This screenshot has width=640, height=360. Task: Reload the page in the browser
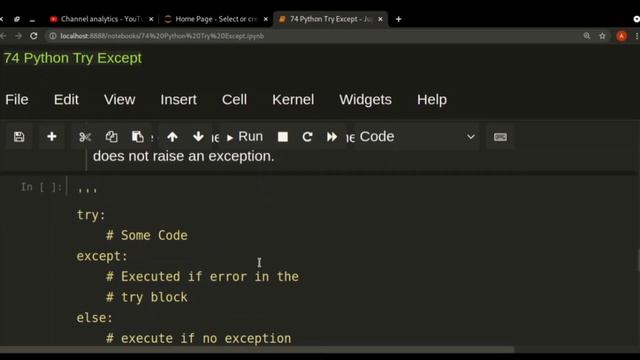[x=34, y=36]
